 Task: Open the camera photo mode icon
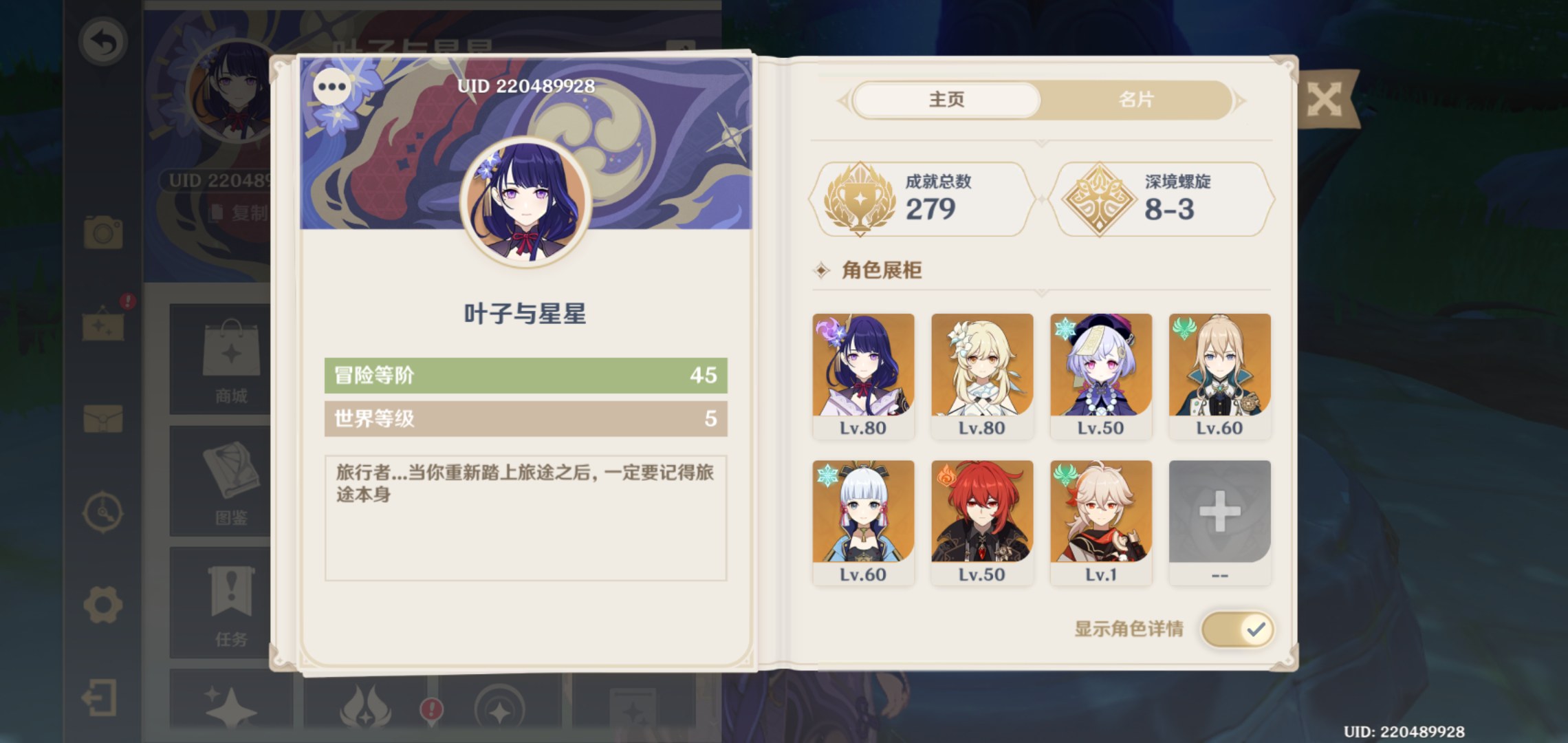click(103, 232)
